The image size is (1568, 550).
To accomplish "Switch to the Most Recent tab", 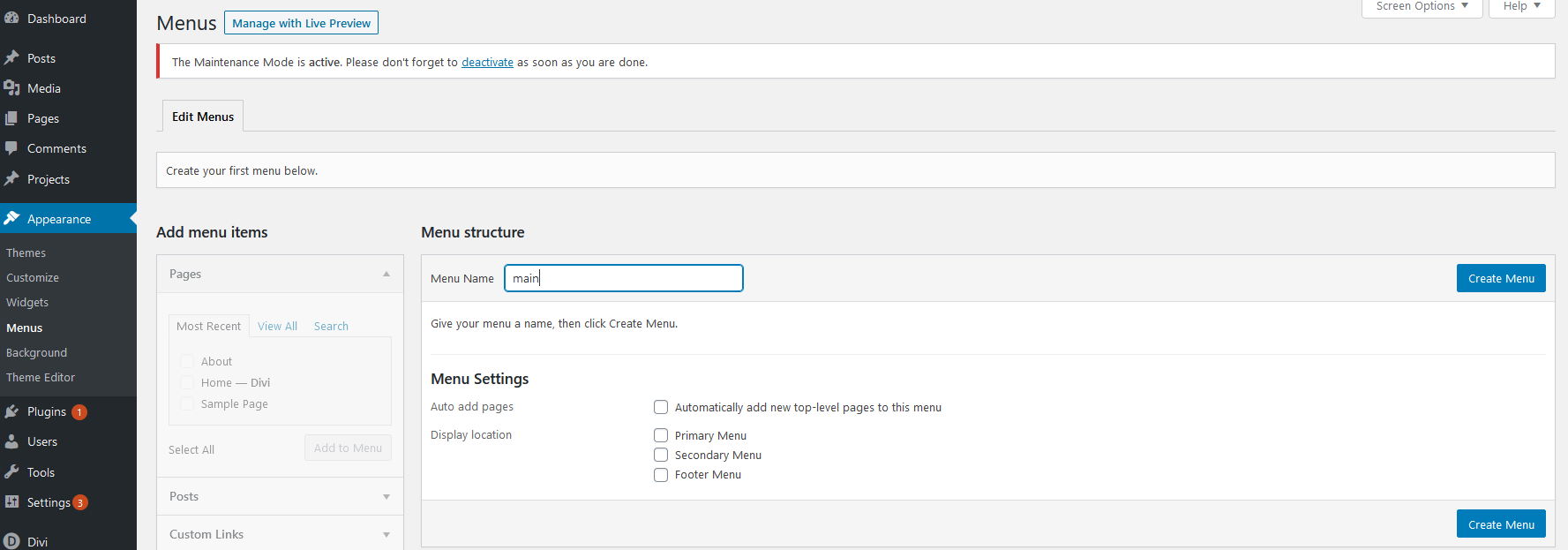I will click(x=208, y=326).
